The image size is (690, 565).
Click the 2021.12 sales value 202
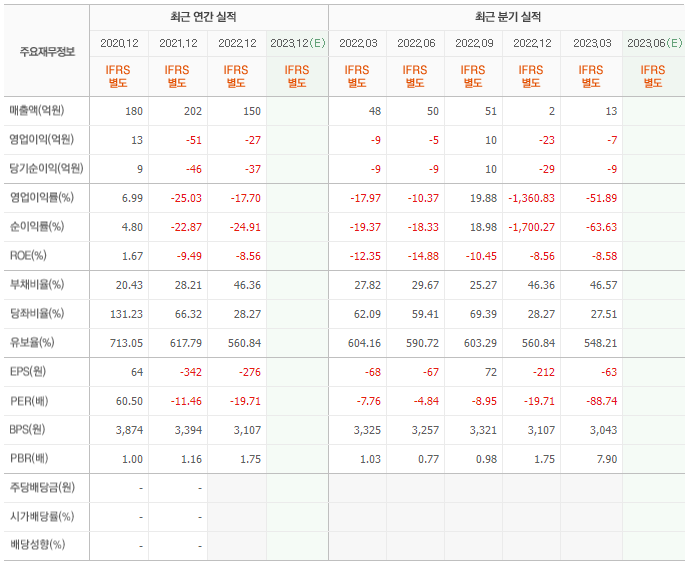click(x=193, y=111)
